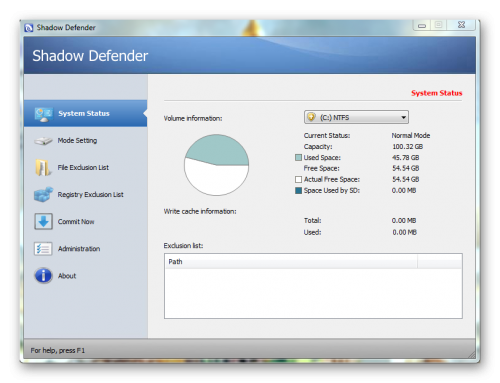Click the shield icon in volume dropdown
The height and width of the screenshot is (383, 500).
311,117
